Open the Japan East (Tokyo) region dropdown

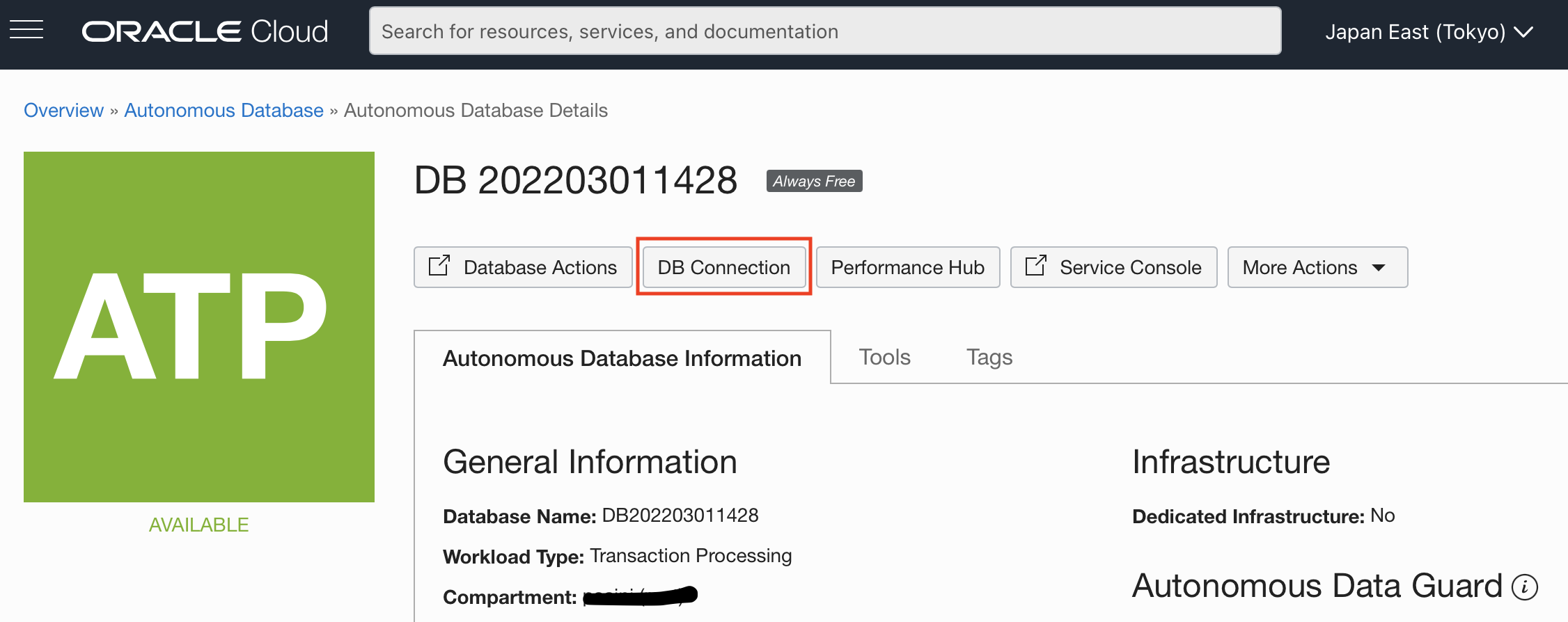pos(1429,32)
